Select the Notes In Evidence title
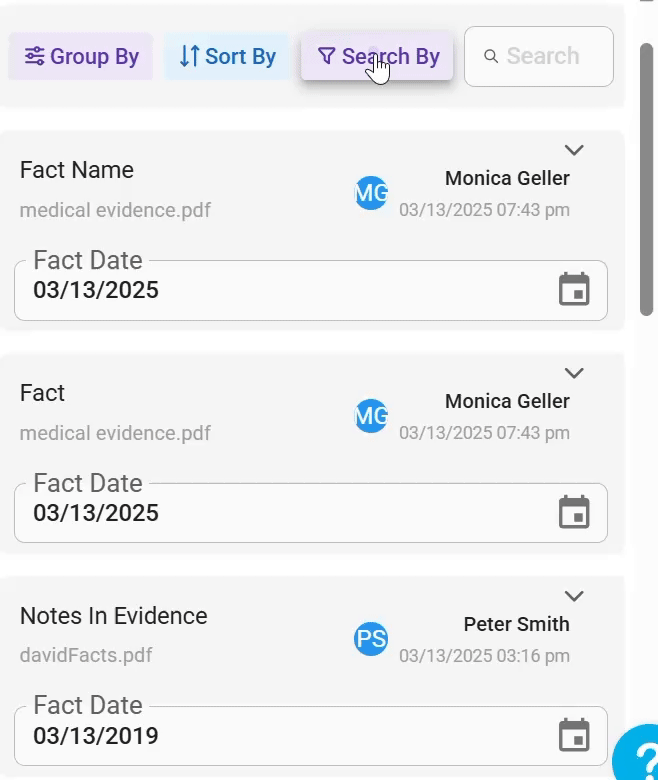Viewport: 658px width, 780px height. coord(113,616)
